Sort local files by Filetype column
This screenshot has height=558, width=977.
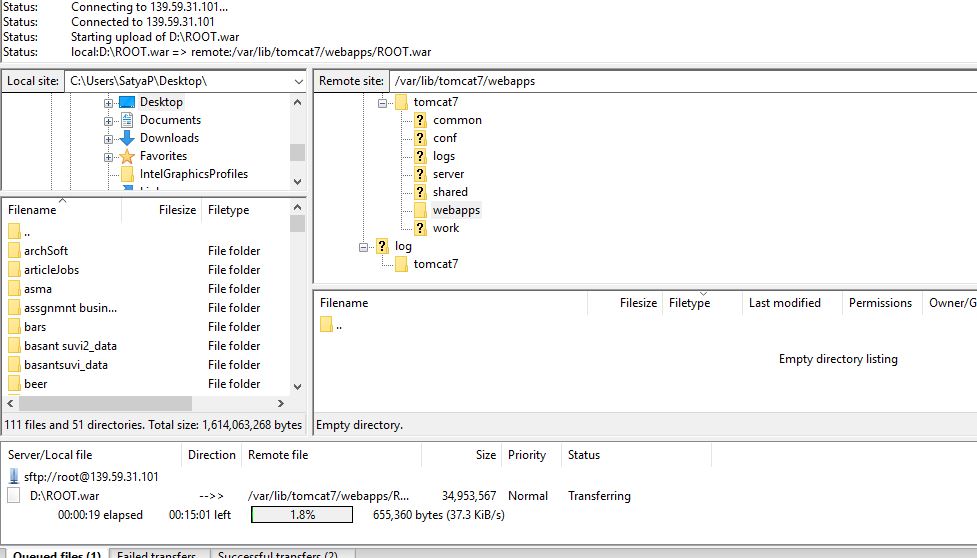tap(245, 210)
